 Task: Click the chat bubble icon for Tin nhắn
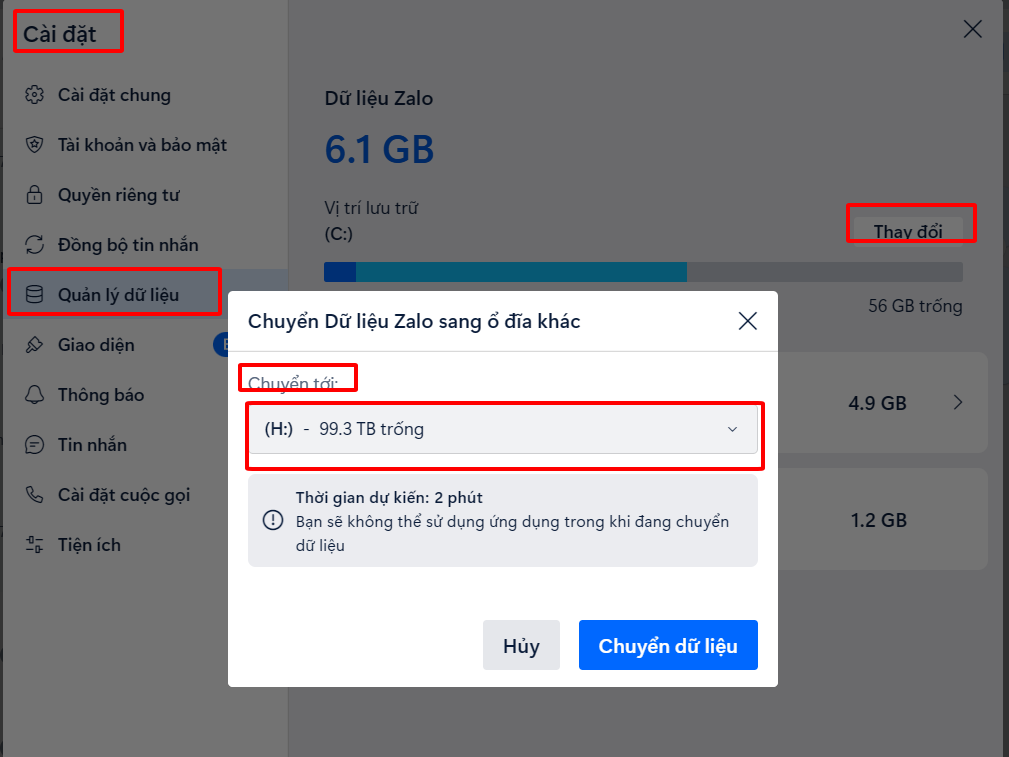click(x=35, y=445)
